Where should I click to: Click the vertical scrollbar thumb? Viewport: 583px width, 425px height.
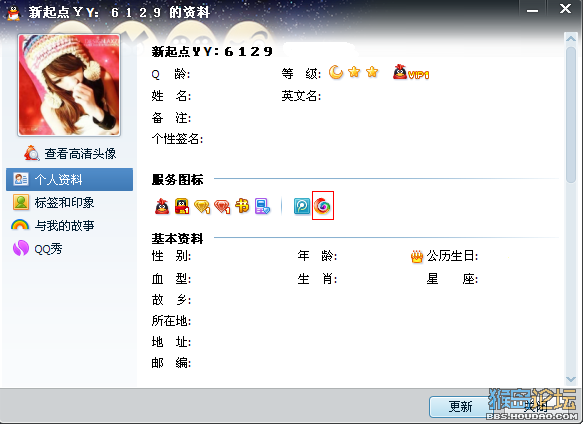click(x=570, y=115)
